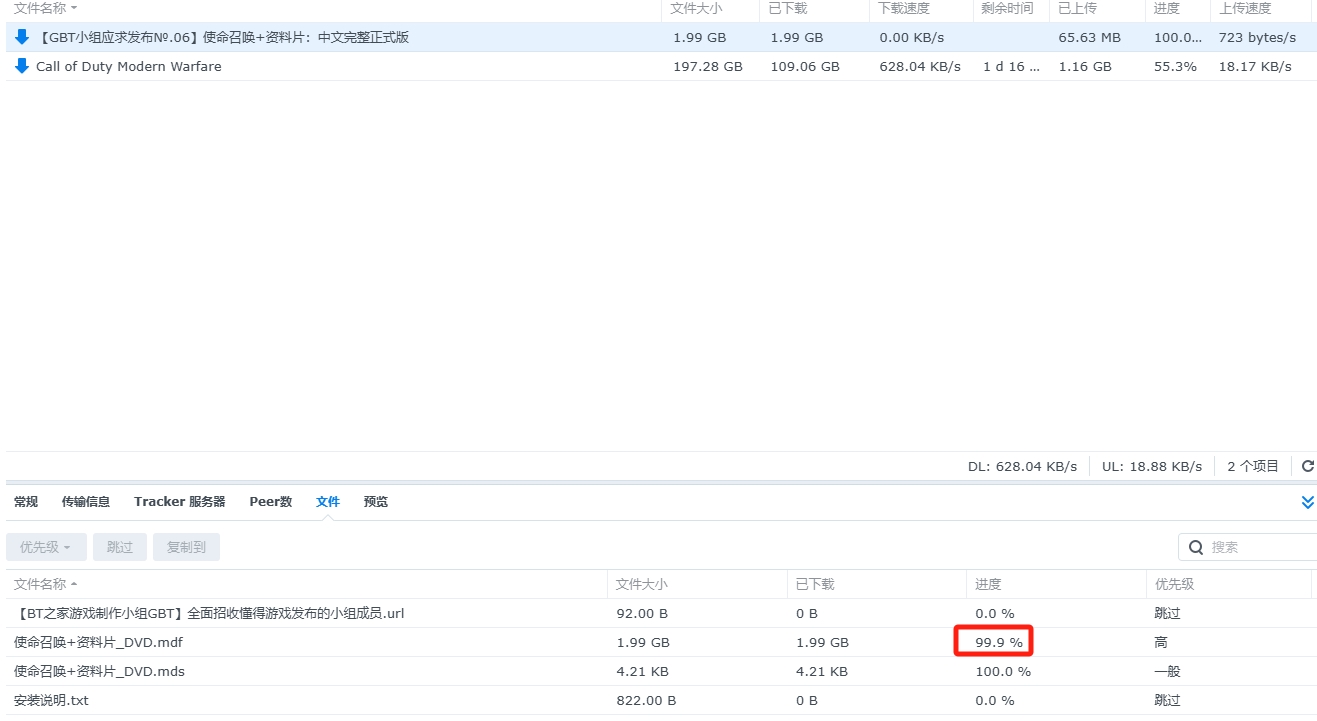This screenshot has width=1317, height=721.
Task: Sort file list by 已下载 header
Action: [877, 584]
